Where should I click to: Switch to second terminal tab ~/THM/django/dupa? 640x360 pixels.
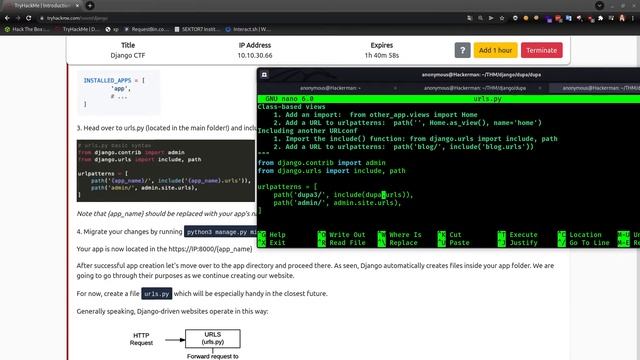475,88
